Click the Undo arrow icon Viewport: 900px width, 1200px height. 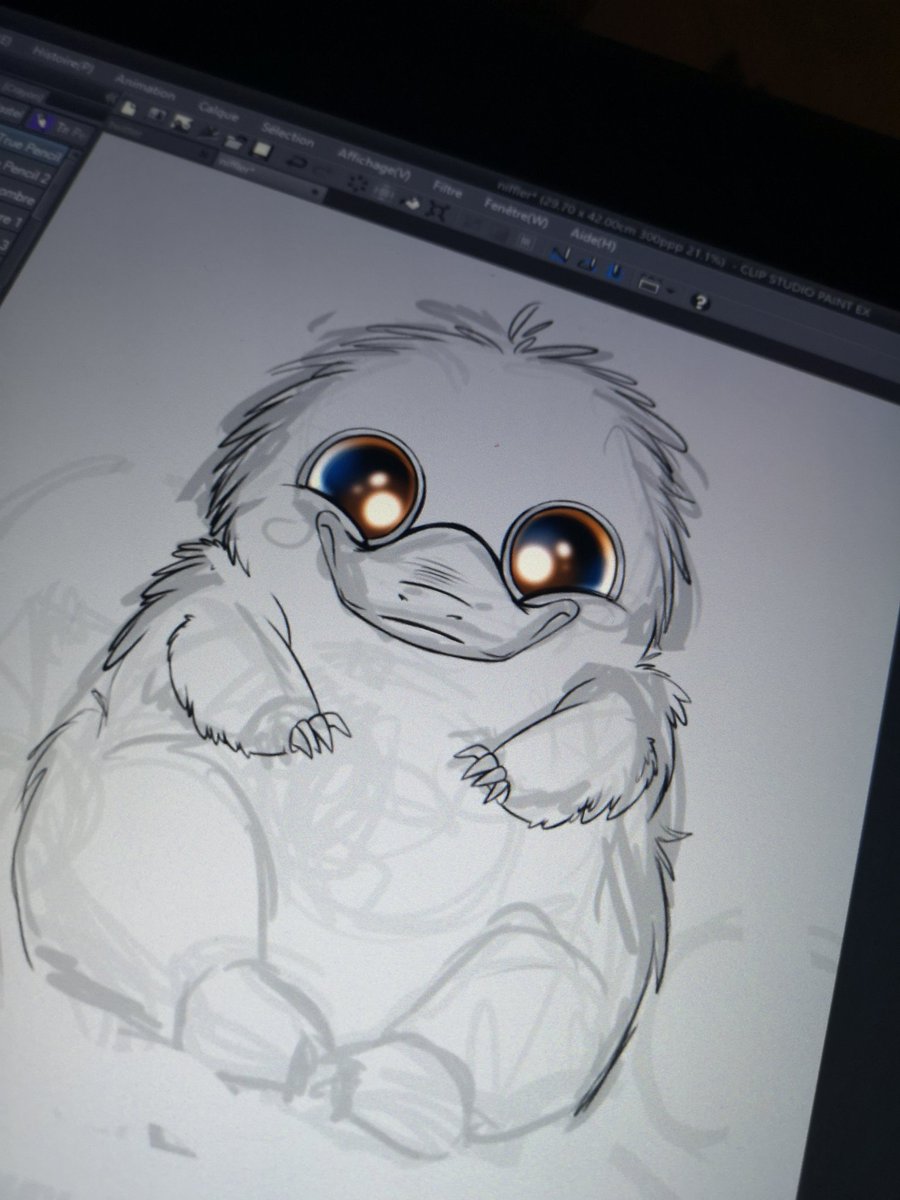click(298, 161)
